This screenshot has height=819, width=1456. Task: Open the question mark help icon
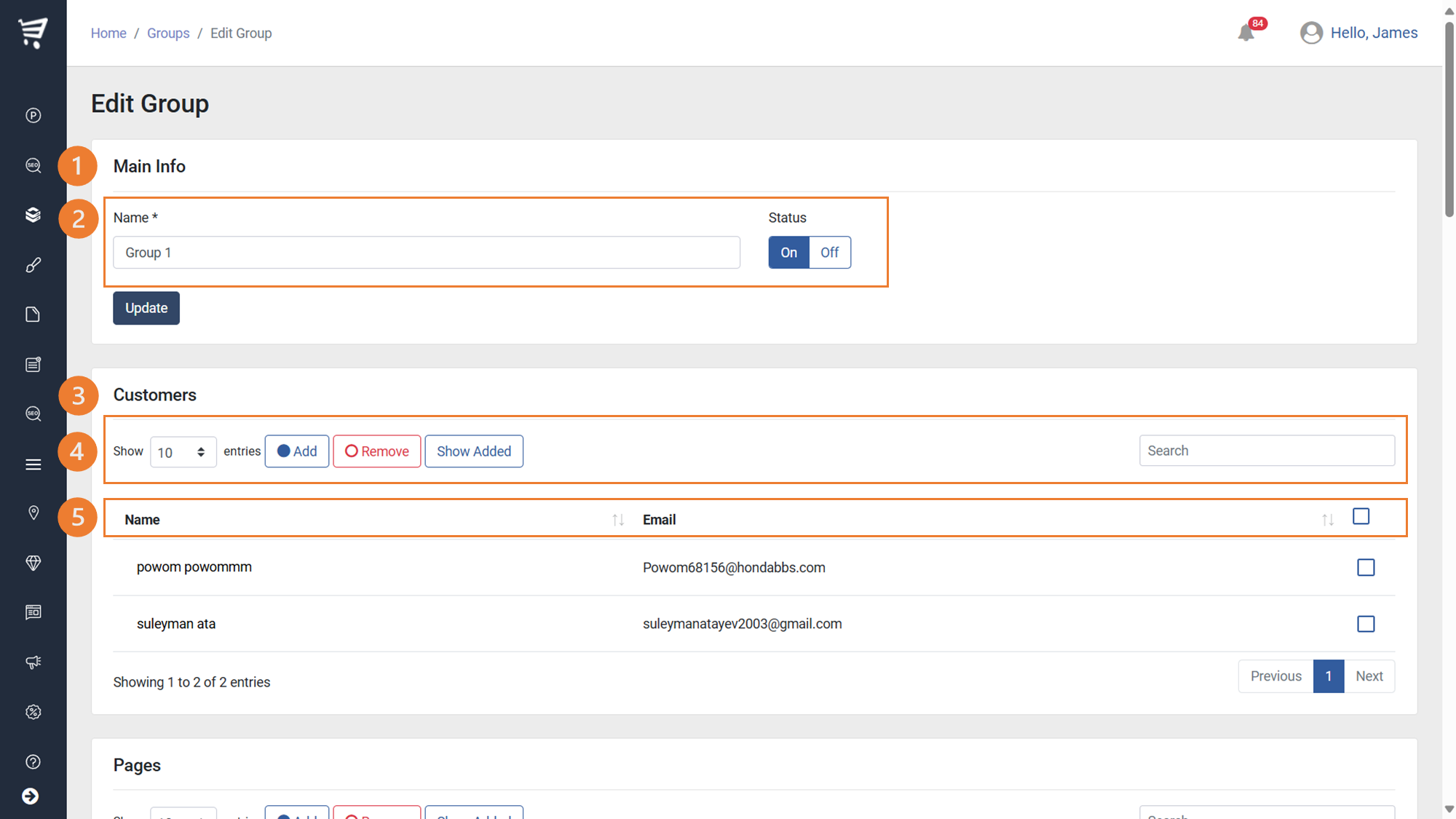coord(33,761)
